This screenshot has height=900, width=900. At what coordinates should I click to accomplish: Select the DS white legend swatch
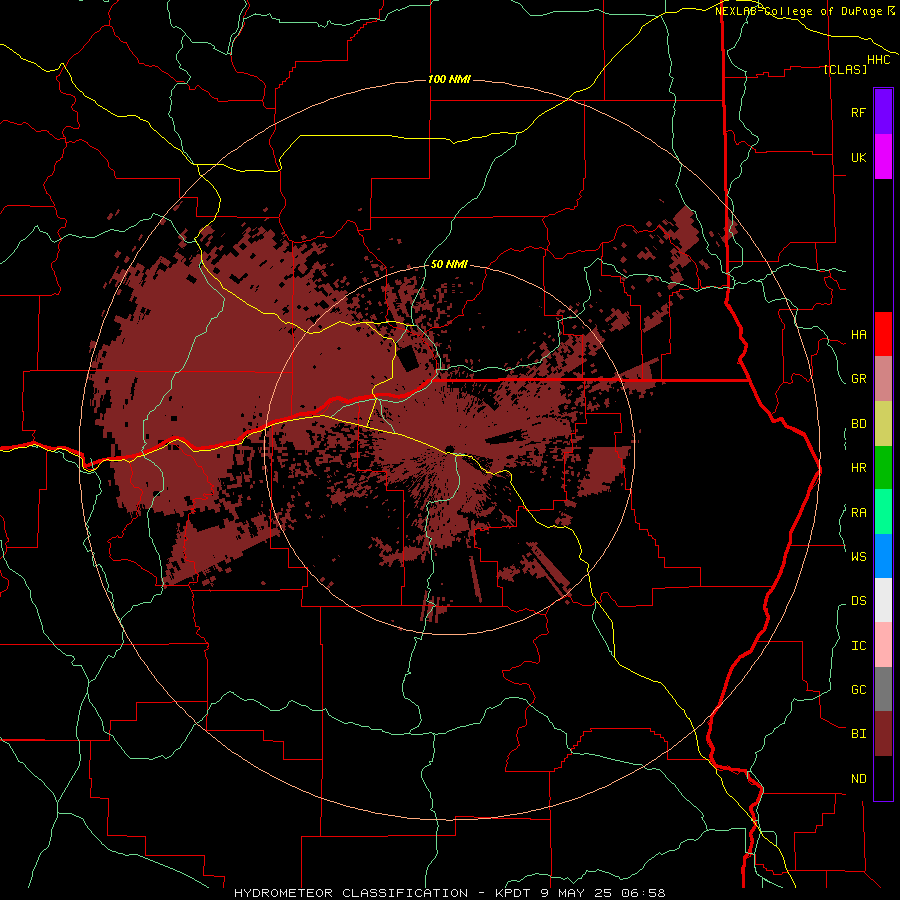883,600
